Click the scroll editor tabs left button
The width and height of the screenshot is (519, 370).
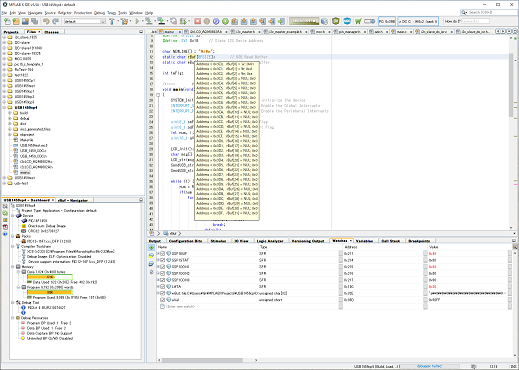(498, 31)
